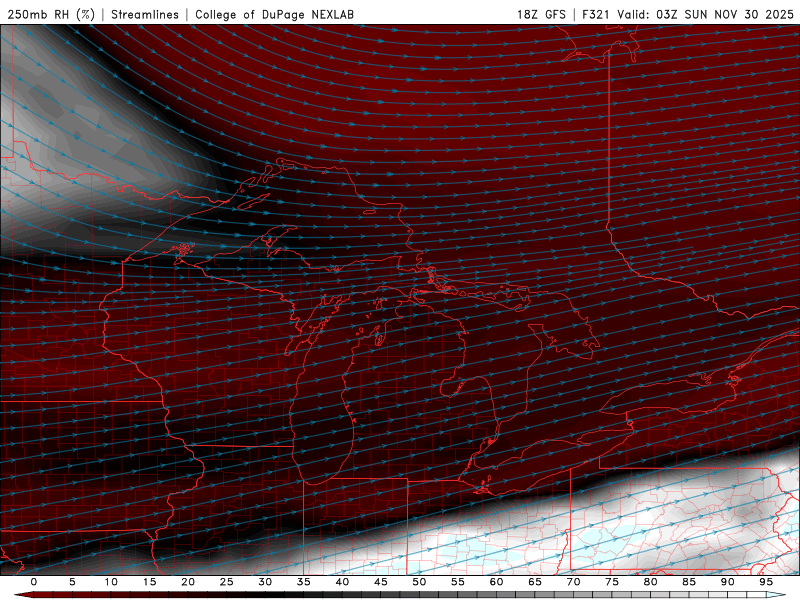Select the "18Z GFS" model run label

click(x=541, y=14)
